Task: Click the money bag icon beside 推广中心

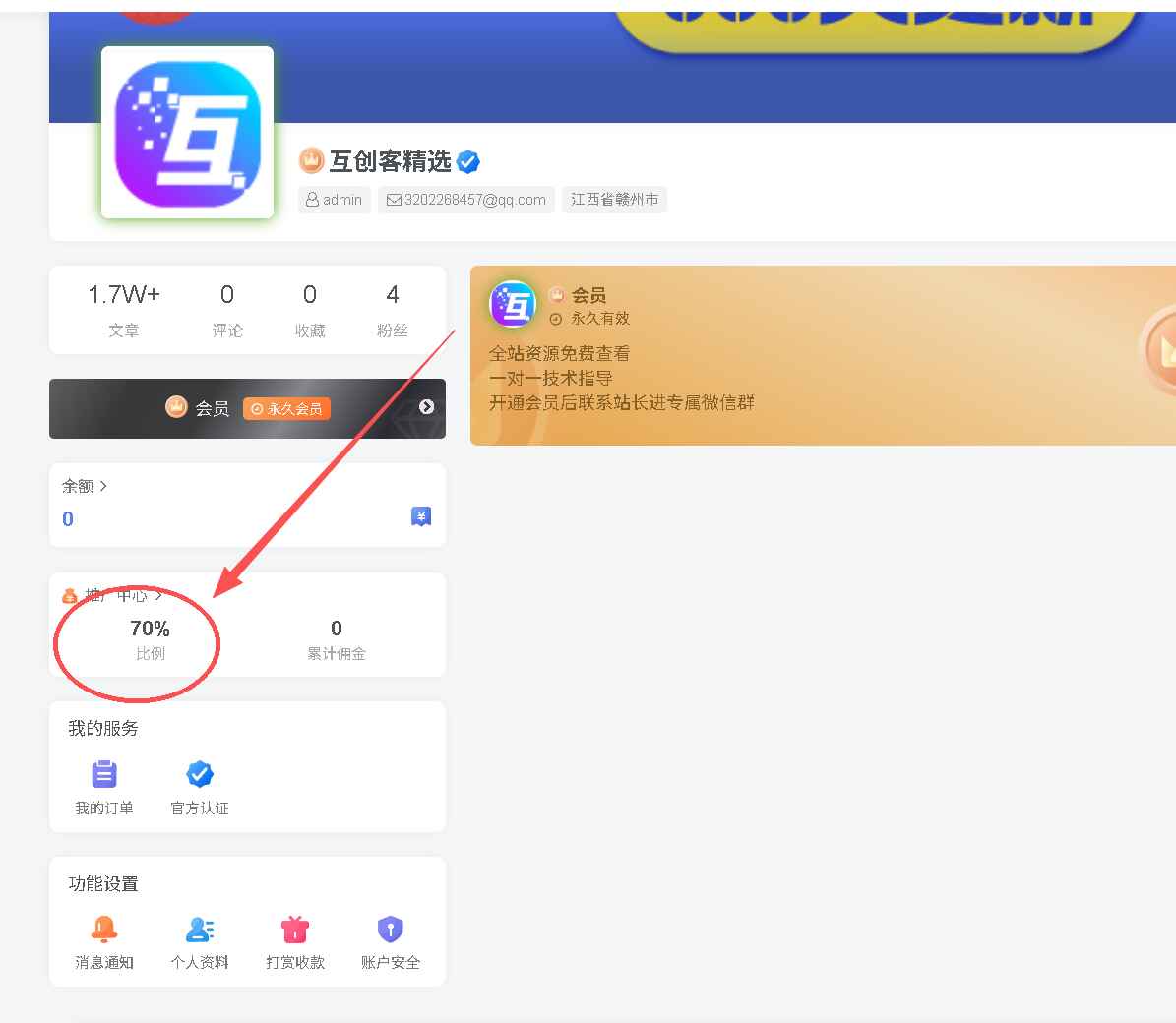Action: click(69, 594)
